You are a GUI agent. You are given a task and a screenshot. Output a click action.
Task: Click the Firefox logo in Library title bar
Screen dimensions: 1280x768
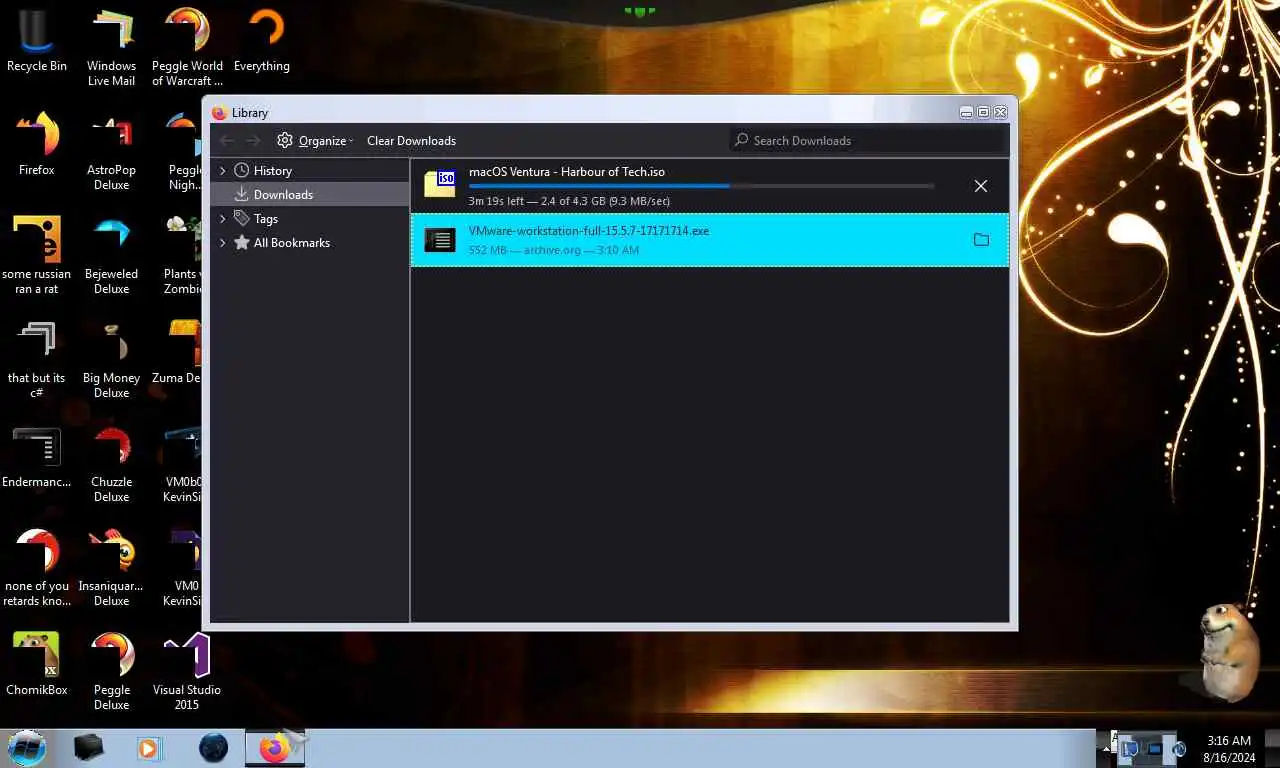click(220, 113)
